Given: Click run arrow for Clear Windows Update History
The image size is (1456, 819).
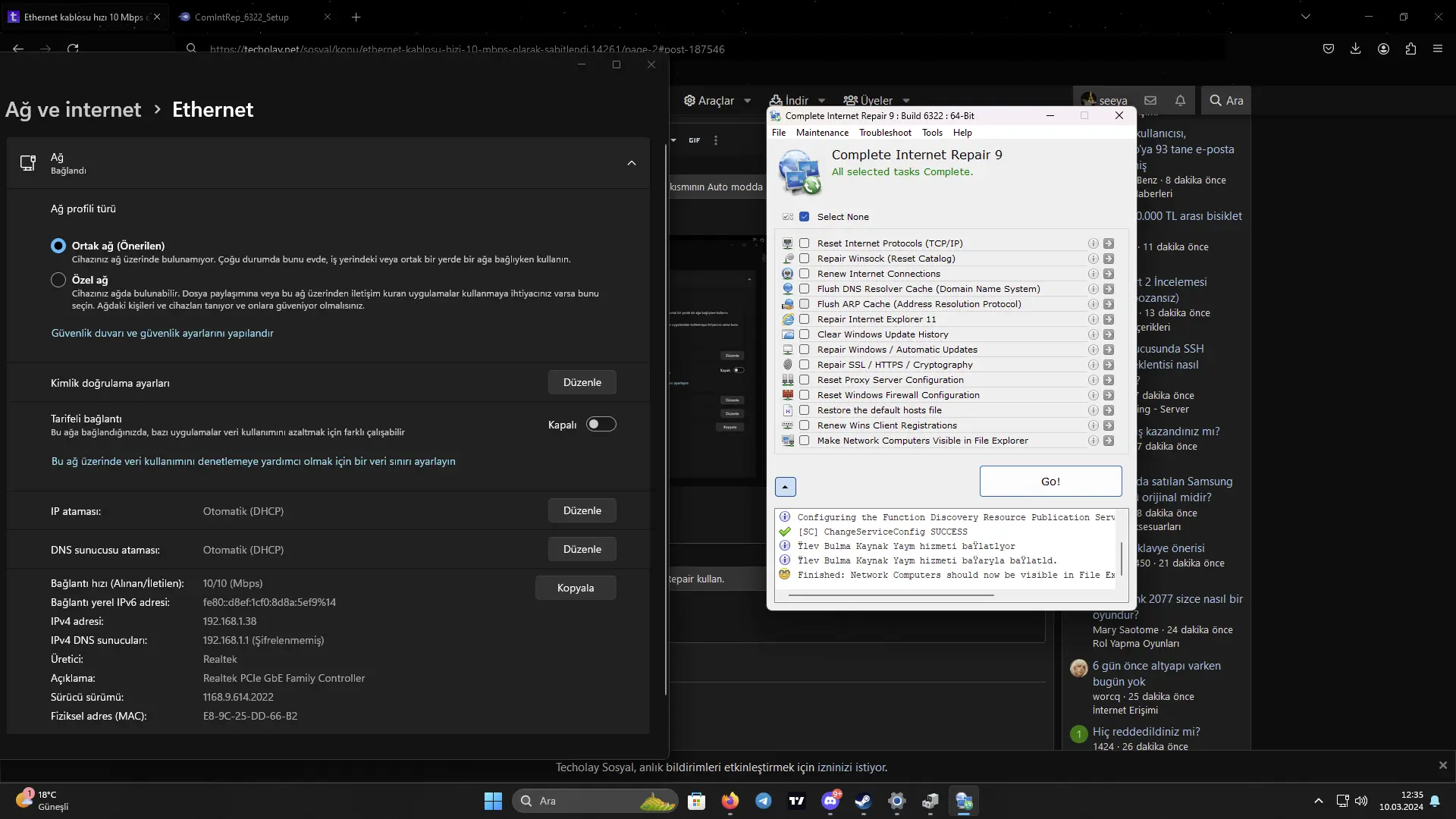Looking at the screenshot, I should tap(1109, 334).
